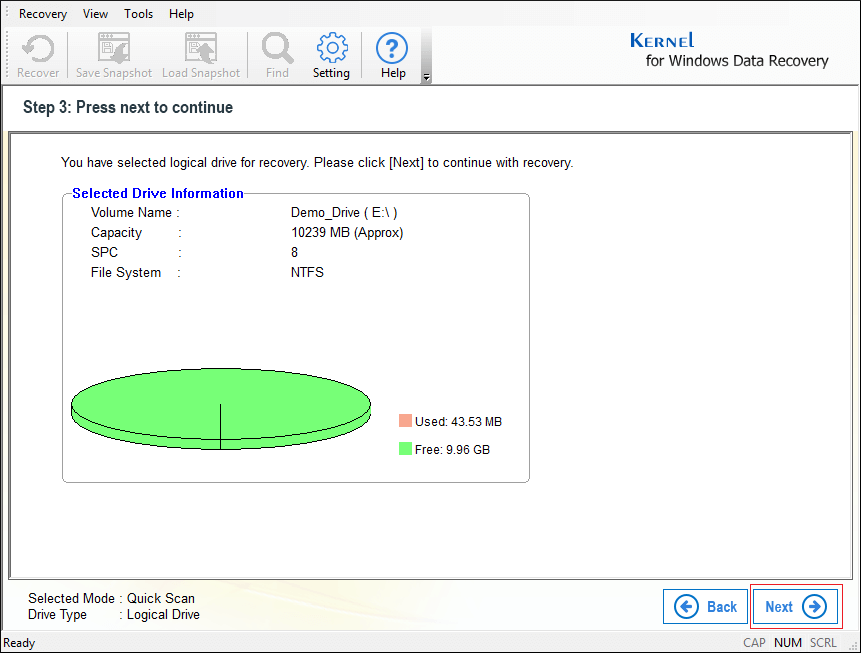
Task: Click the Free space green swatch
Action: click(x=405, y=449)
